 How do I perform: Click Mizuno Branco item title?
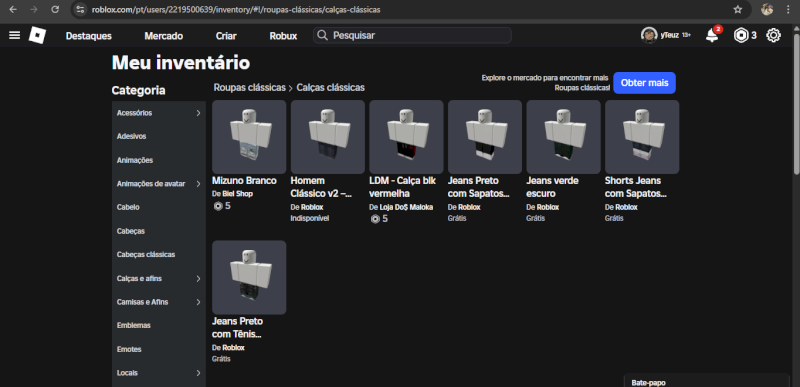tap(244, 181)
